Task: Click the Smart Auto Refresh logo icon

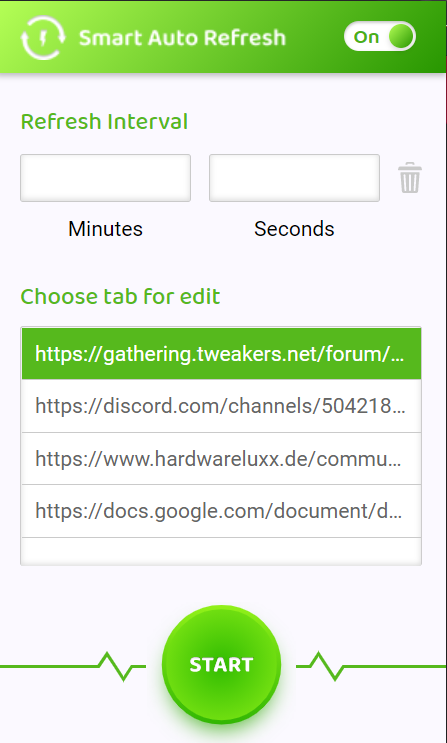Action: click(43, 38)
